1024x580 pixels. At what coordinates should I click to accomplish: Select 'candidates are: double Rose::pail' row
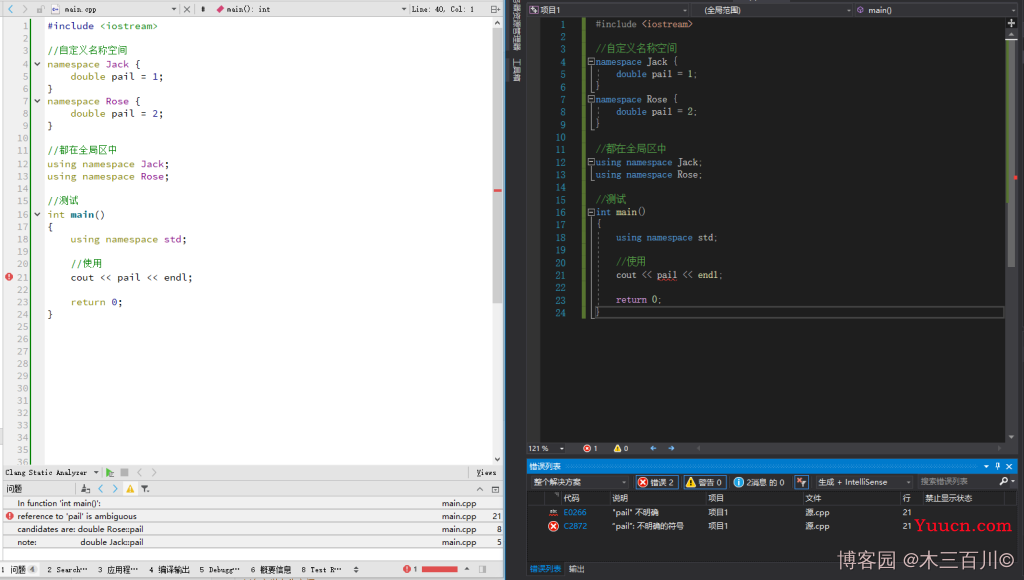coord(252,529)
